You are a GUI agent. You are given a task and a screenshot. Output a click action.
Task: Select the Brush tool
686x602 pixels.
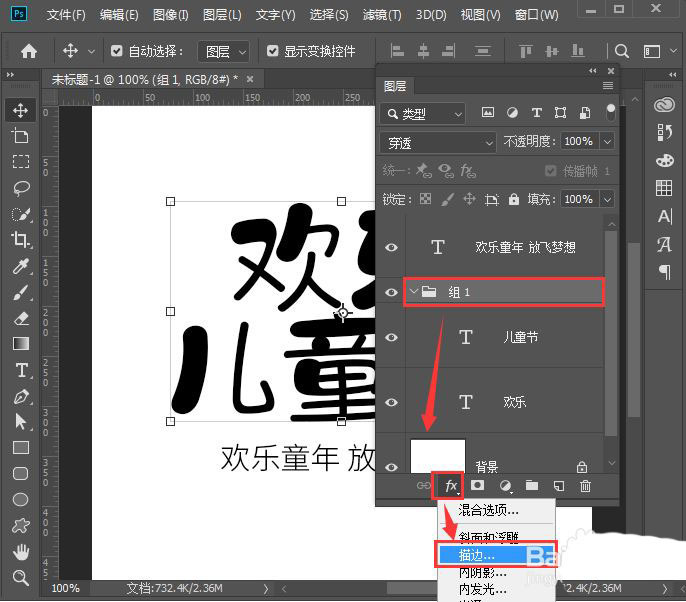point(20,292)
